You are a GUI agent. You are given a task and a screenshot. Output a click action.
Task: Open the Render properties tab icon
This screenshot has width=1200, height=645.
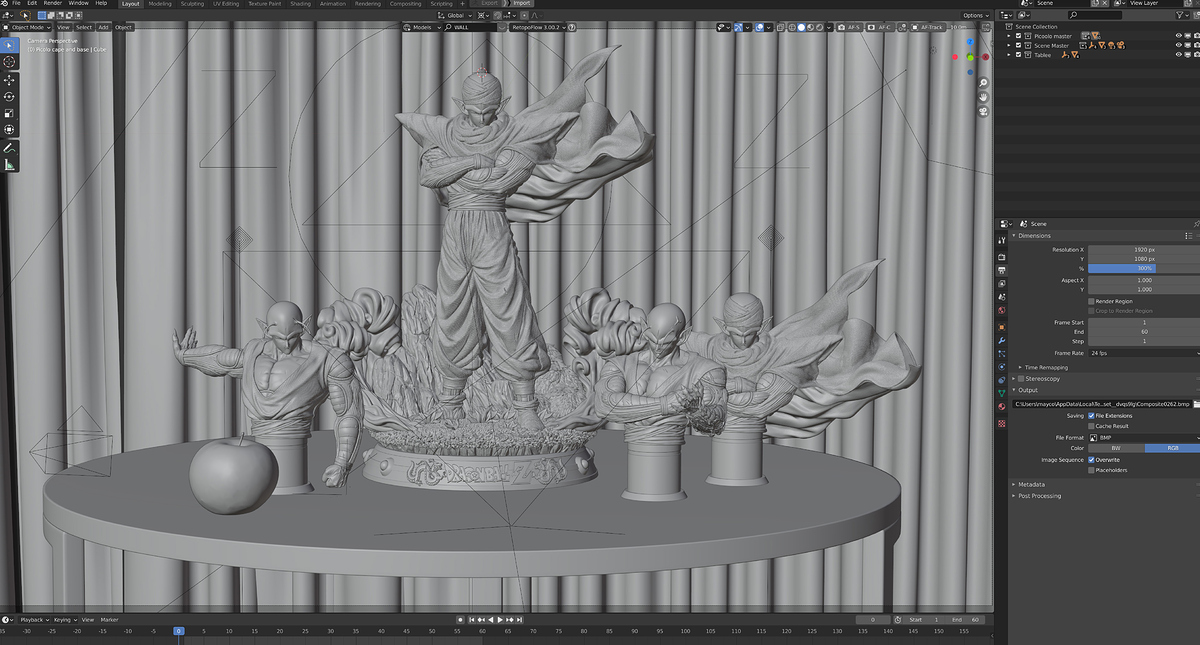tap(1002, 257)
